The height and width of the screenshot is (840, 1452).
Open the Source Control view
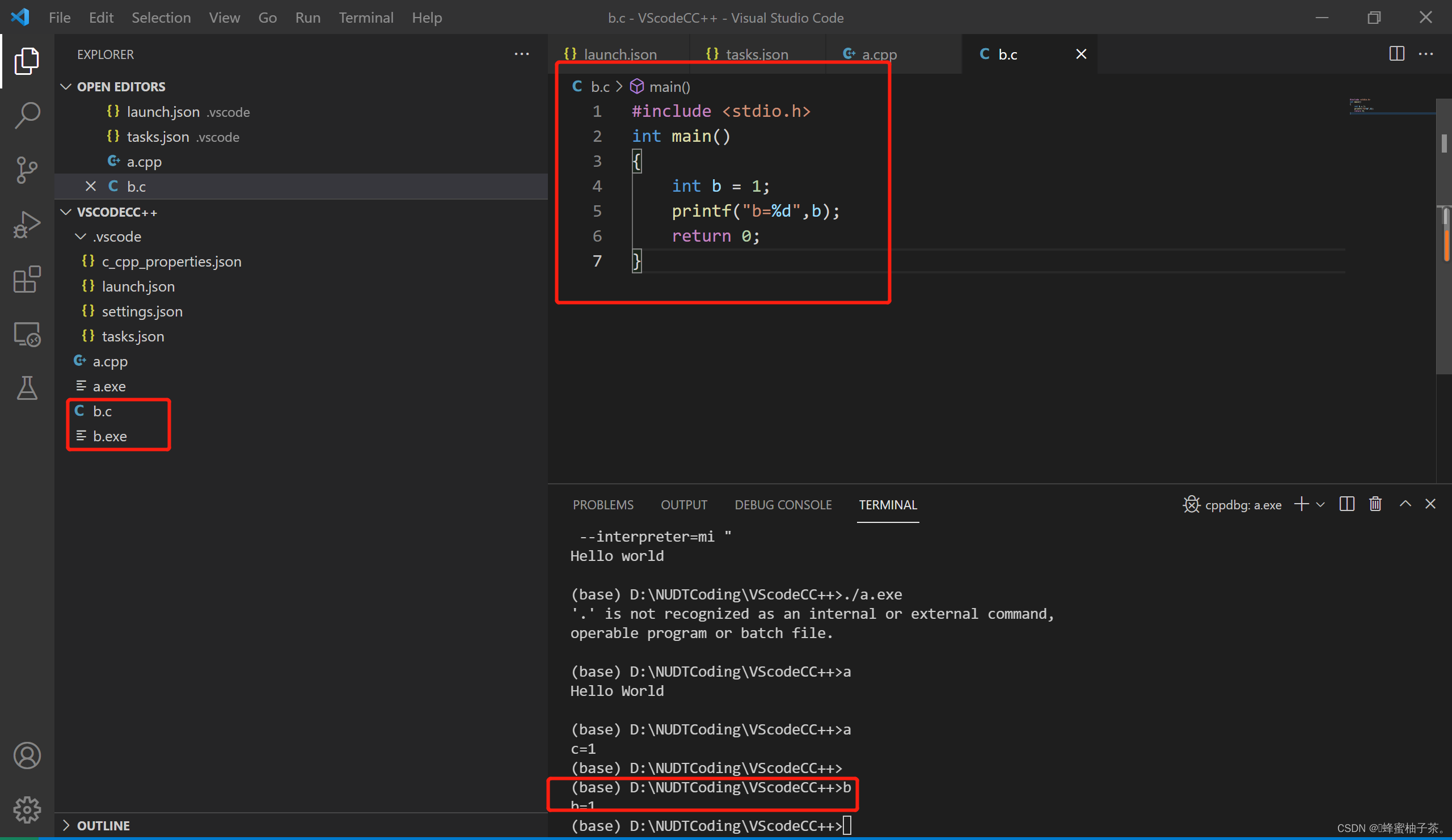[x=27, y=170]
